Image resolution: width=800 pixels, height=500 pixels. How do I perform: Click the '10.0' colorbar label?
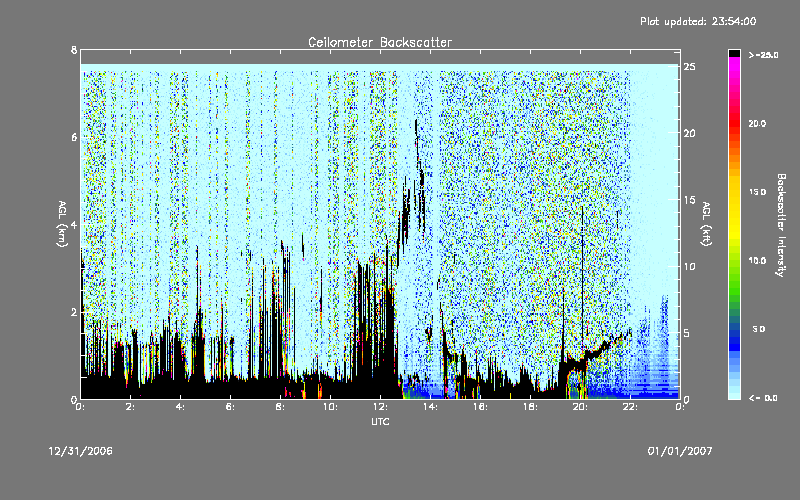click(757, 260)
